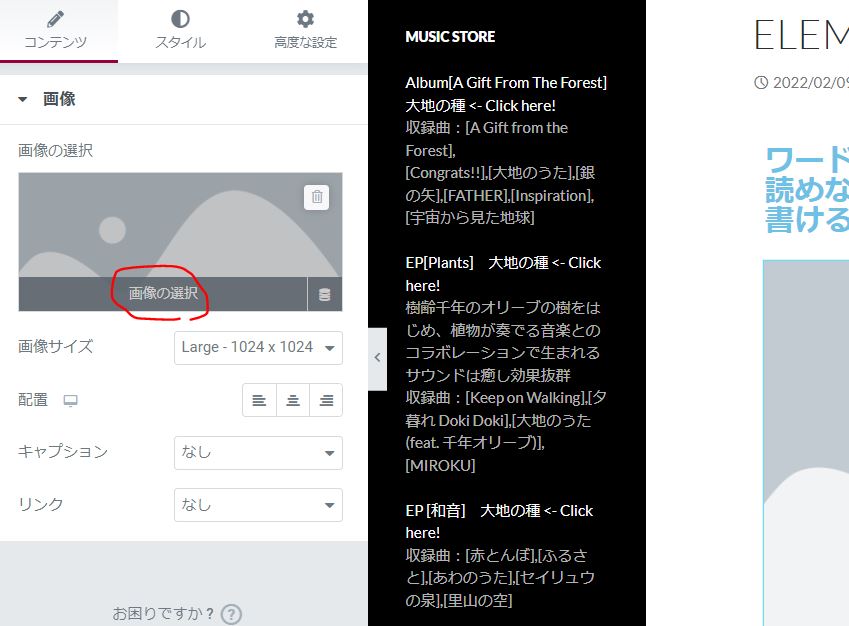
Task: Collapse the editor panel using the chevron arrow
Action: coord(376,357)
